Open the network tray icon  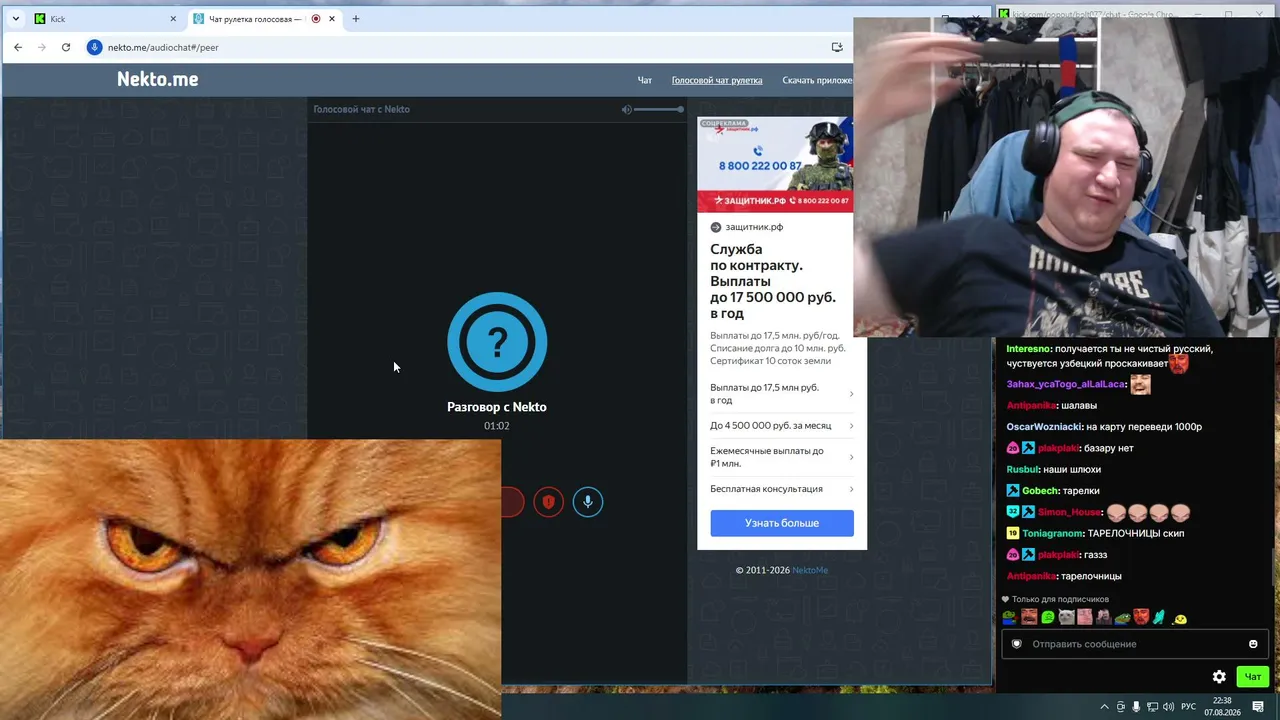tap(1152, 707)
